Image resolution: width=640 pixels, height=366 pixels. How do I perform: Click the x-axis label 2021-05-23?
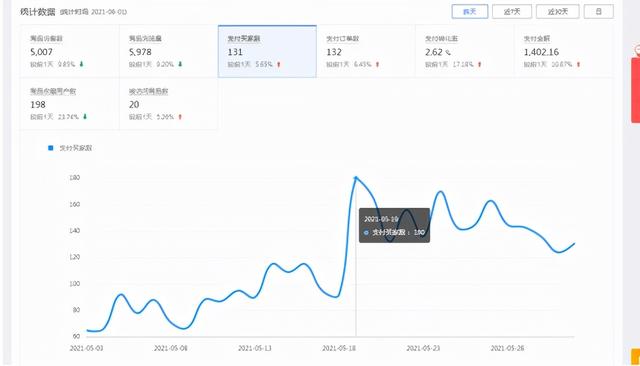(x=423, y=348)
